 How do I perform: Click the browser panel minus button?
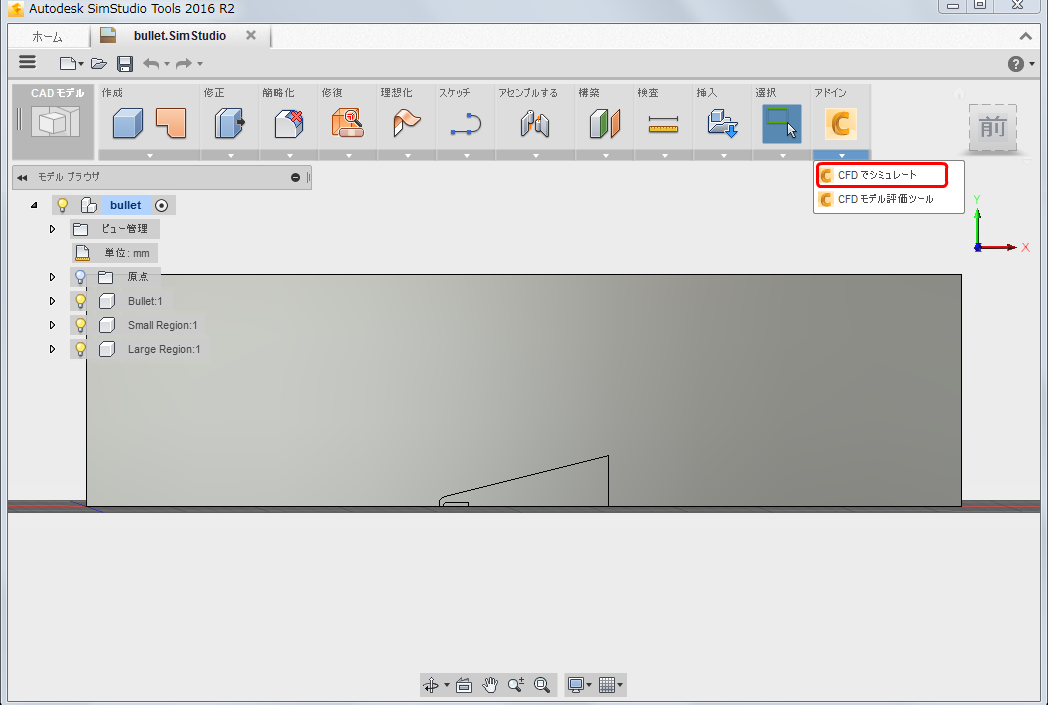click(x=295, y=177)
